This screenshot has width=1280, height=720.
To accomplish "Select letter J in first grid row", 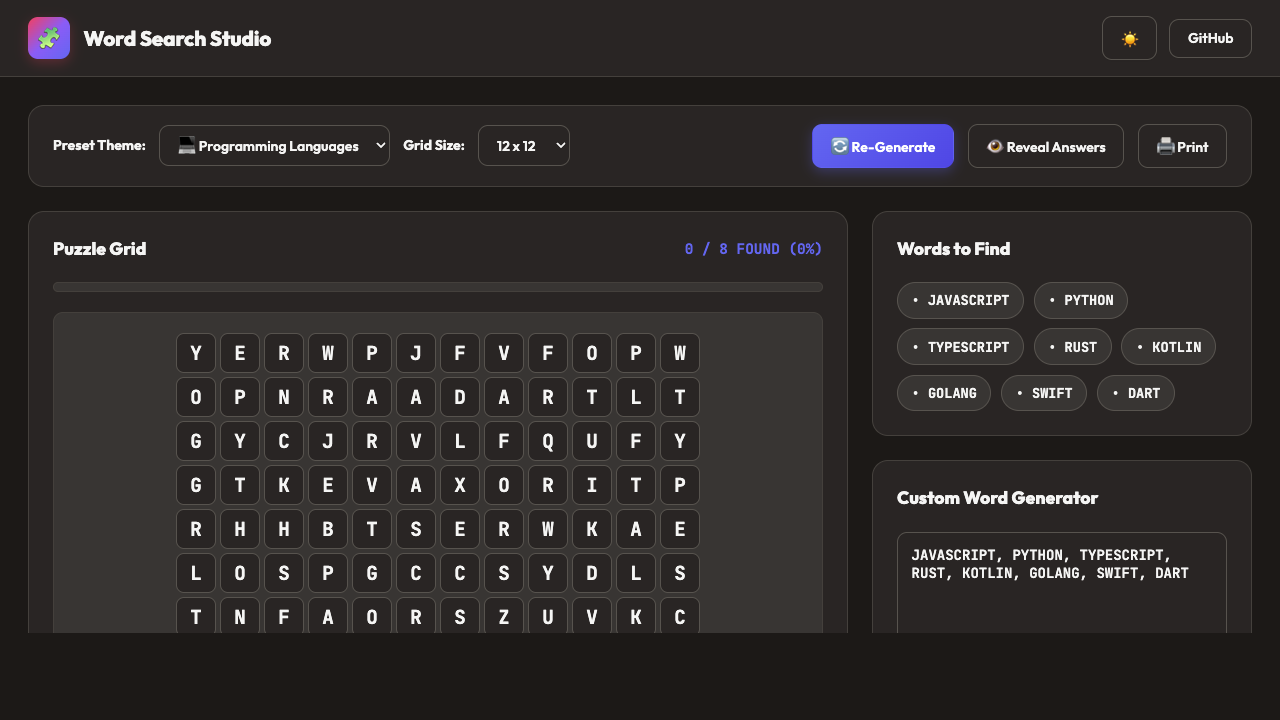I will coord(416,353).
